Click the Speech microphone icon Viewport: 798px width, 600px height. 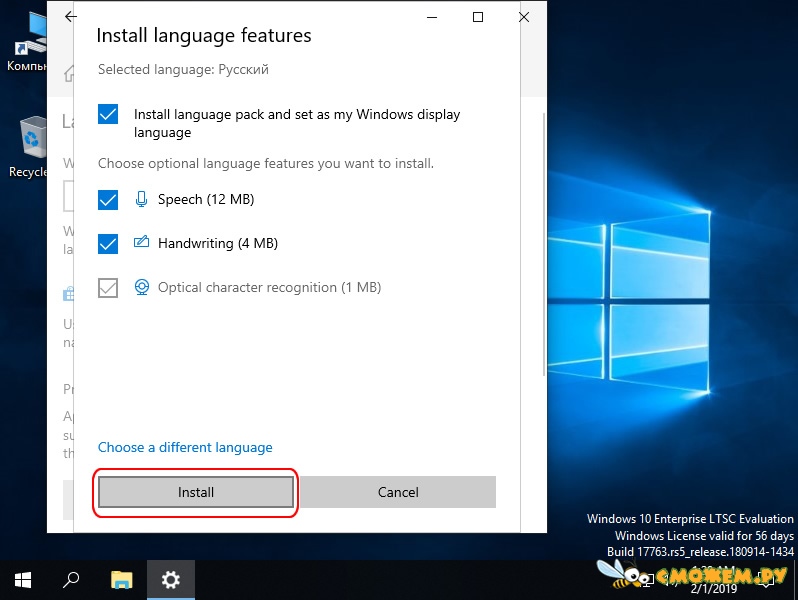(x=141, y=199)
